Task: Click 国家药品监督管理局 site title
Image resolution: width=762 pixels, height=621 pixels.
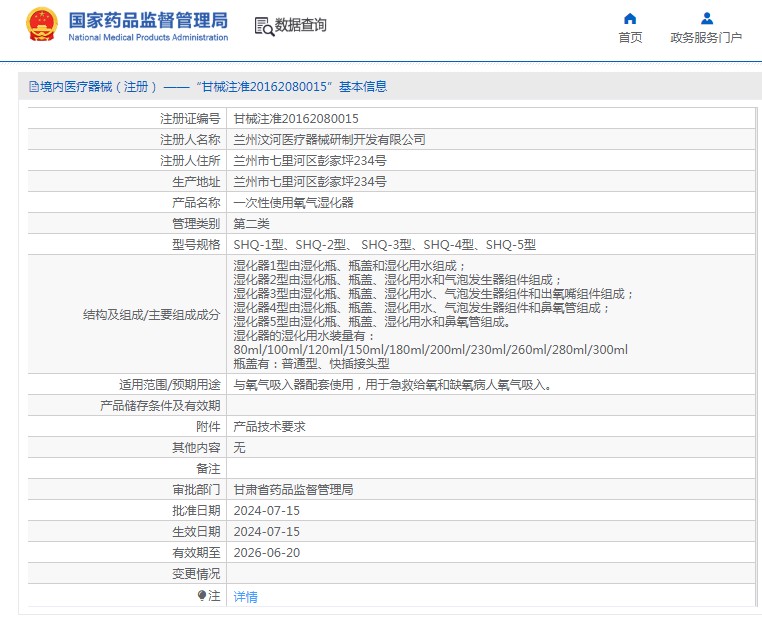Action: click(x=148, y=20)
